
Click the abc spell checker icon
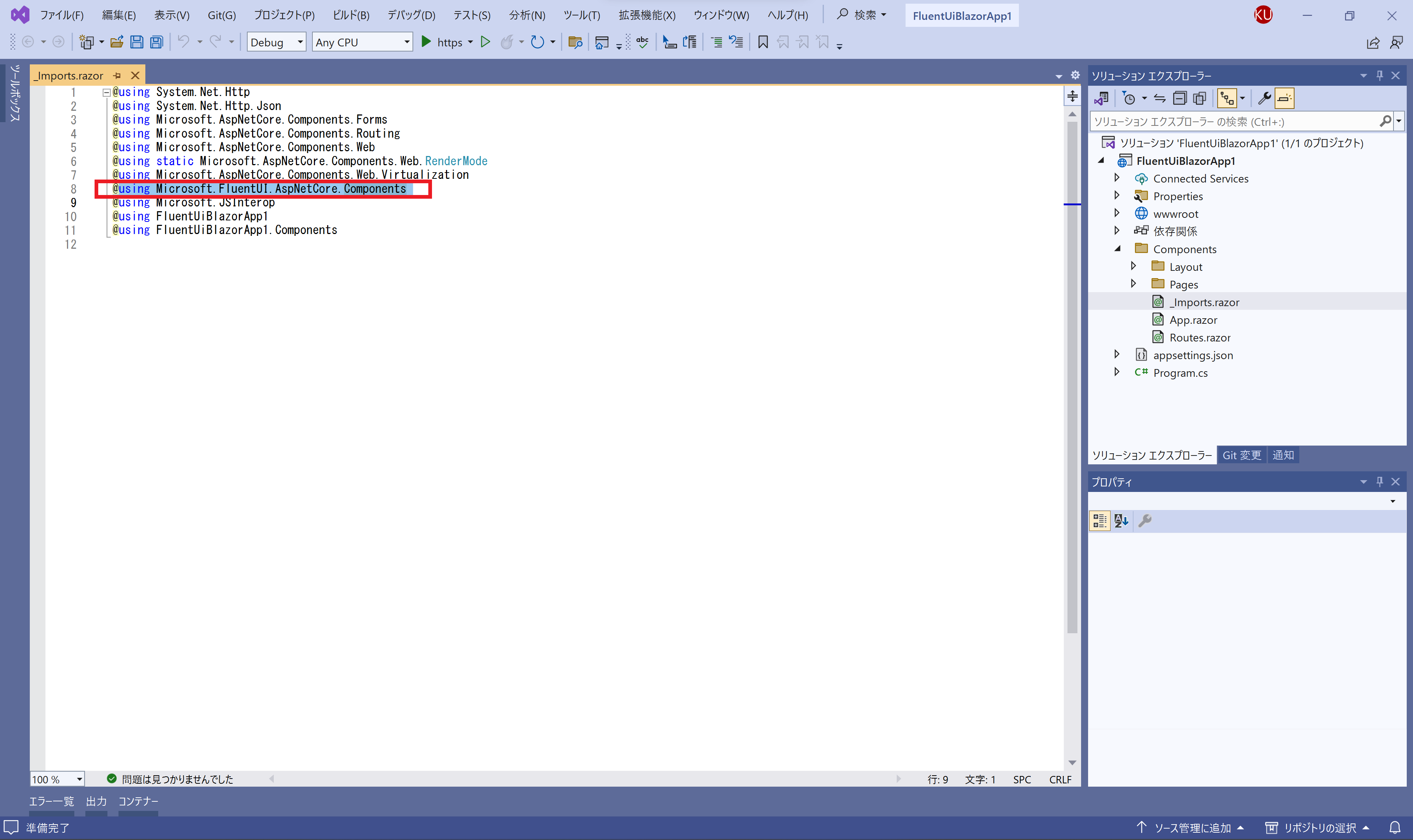(642, 42)
